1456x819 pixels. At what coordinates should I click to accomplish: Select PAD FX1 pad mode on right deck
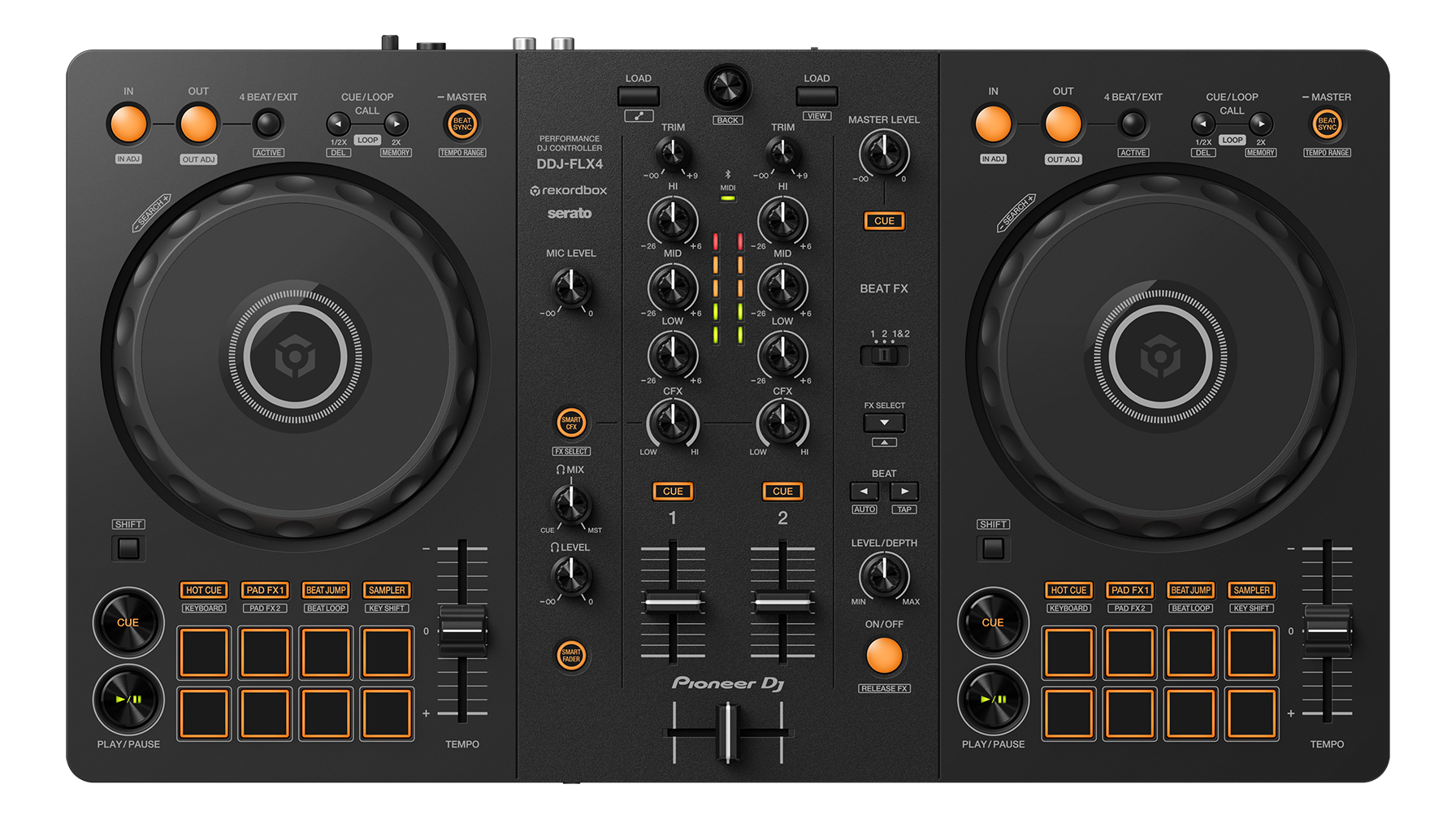(1130, 590)
